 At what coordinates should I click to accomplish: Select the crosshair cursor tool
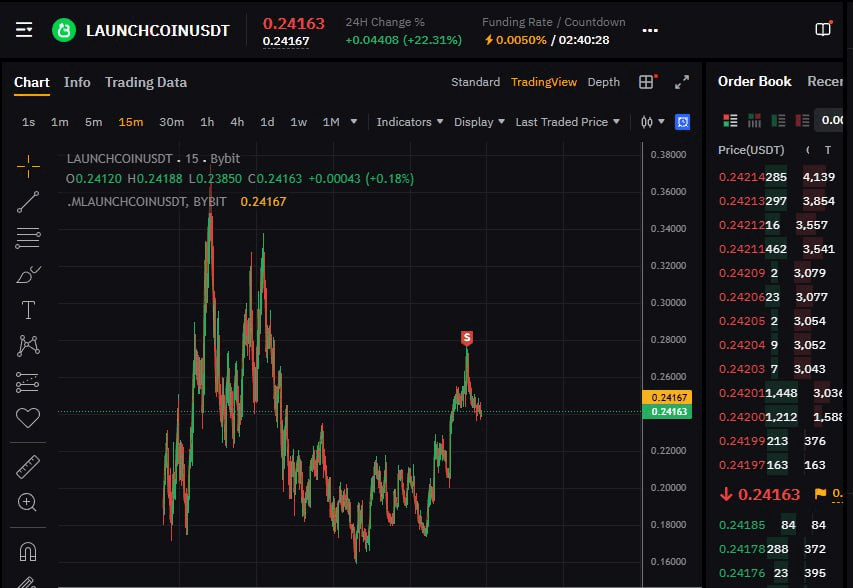point(28,166)
